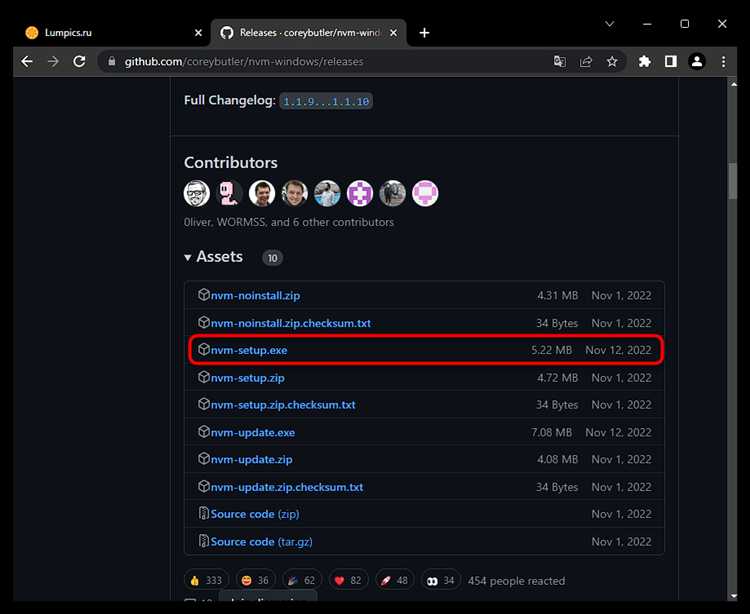Go back with the browser back arrow
The width and height of the screenshot is (750, 614).
pyautogui.click(x=27, y=61)
